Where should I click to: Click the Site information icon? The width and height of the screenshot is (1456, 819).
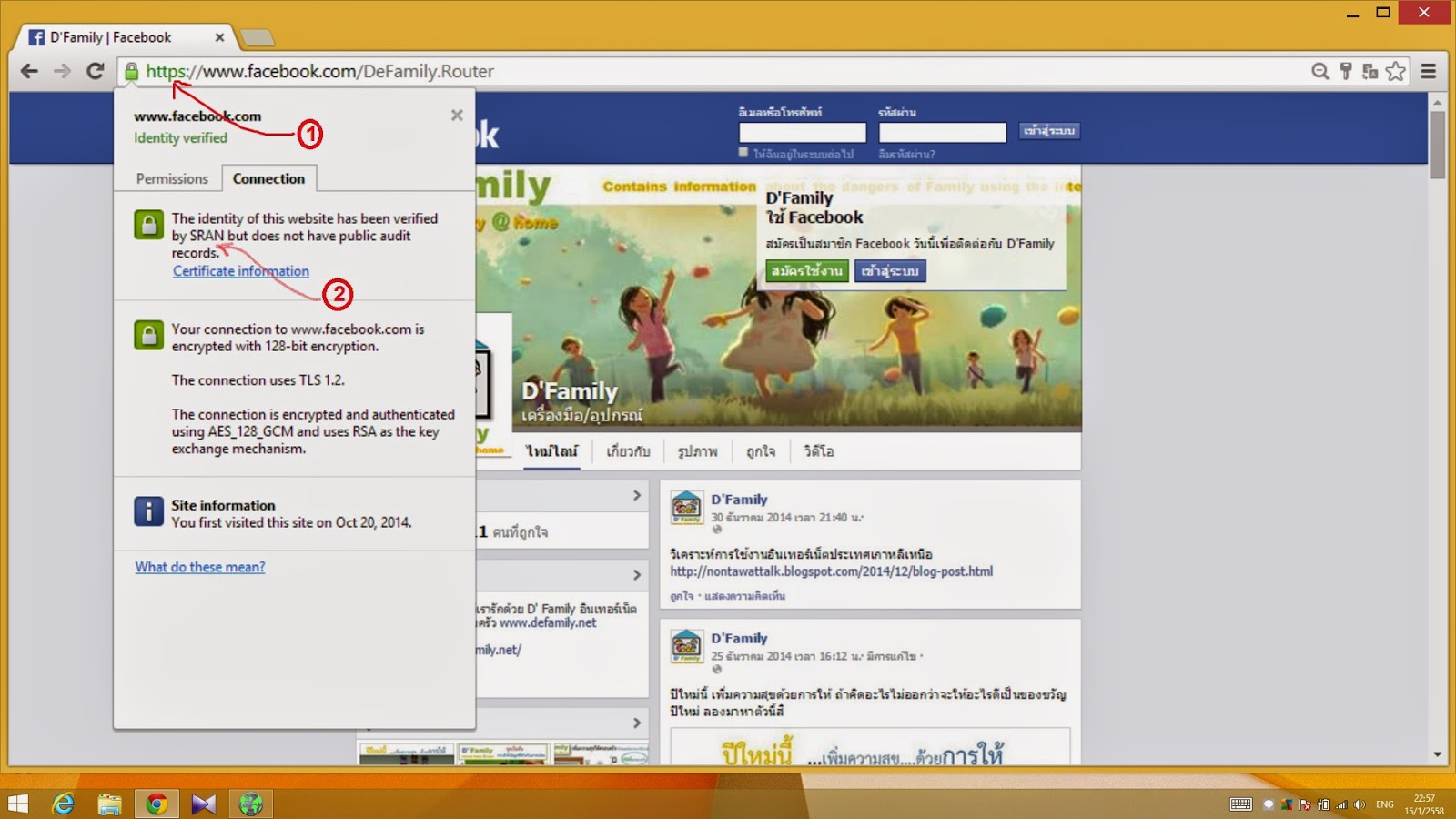148,511
